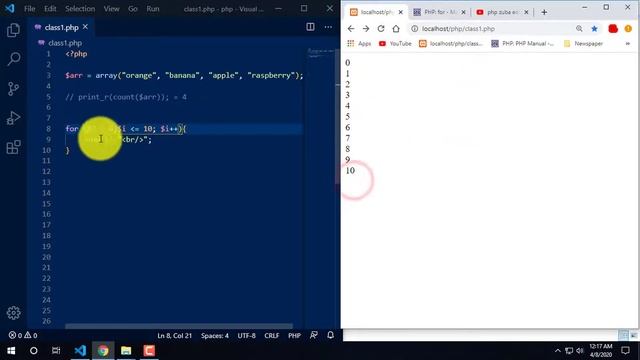Open the zoom indicator in address bar

click(579, 29)
